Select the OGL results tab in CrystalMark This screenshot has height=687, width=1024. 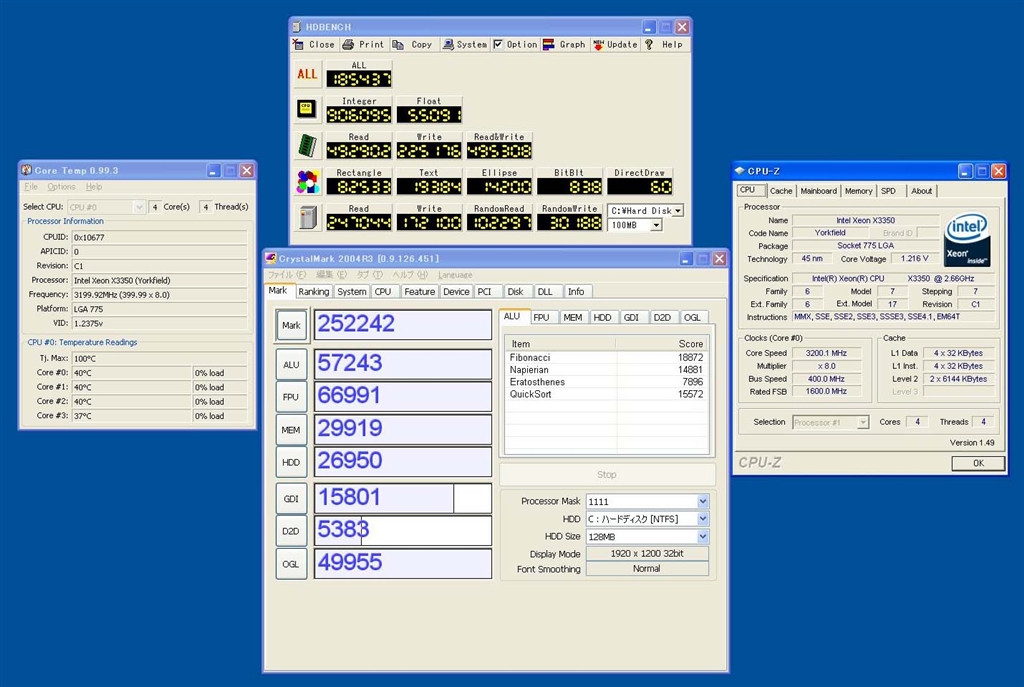pos(692,317)
